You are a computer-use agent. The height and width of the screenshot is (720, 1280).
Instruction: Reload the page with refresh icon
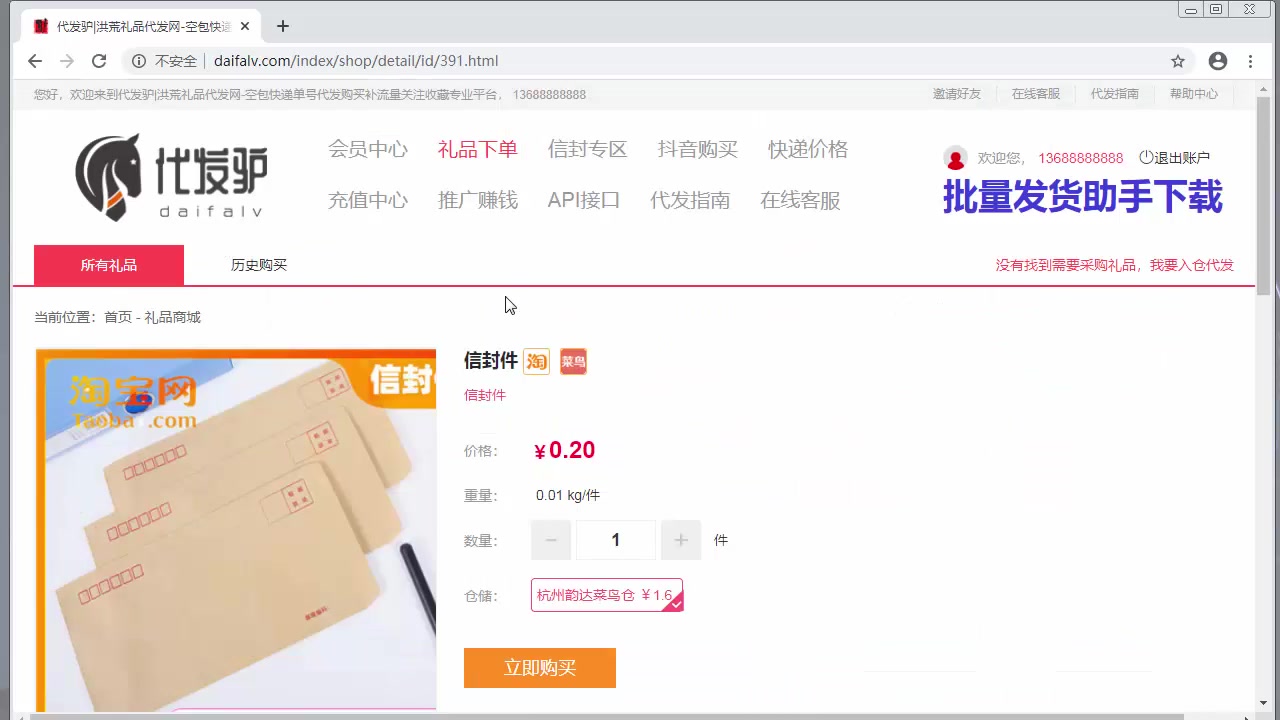pos(99,61)
